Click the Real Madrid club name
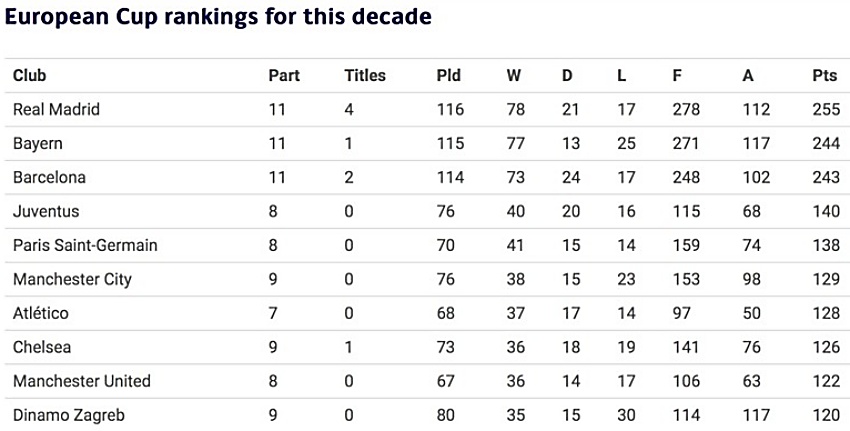Screen dimensions: 850x431 coord(56,110)
